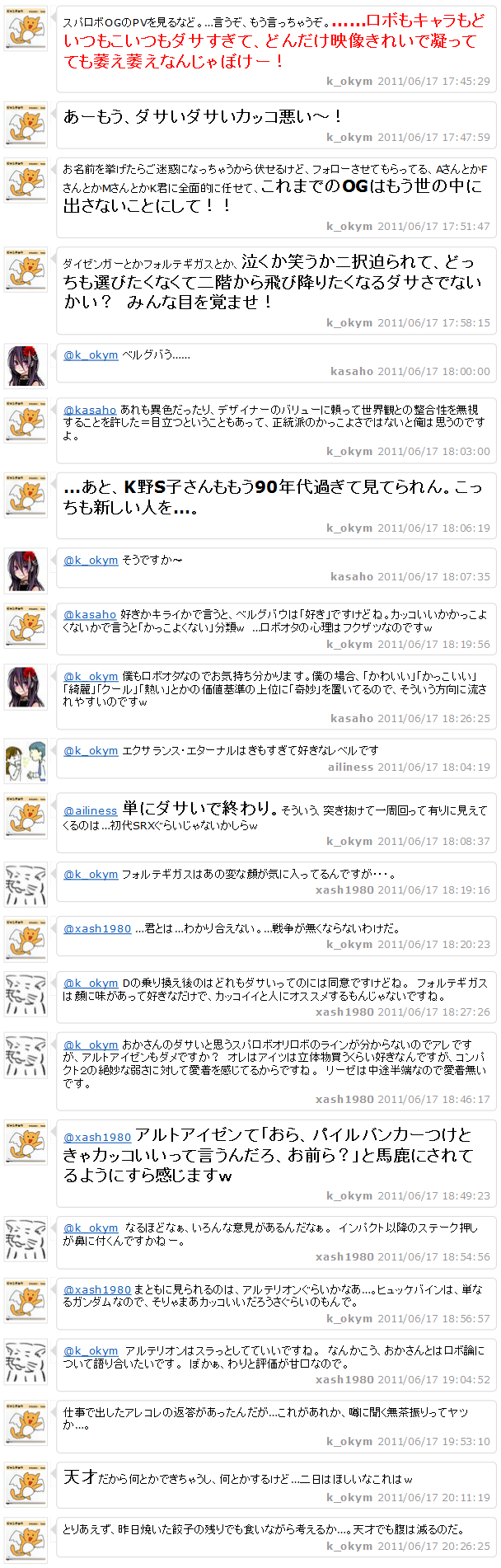Click the @kasaho mention in the 18:19:56 tweet
Screen dimensions: 501x1568
pos(90,614)
